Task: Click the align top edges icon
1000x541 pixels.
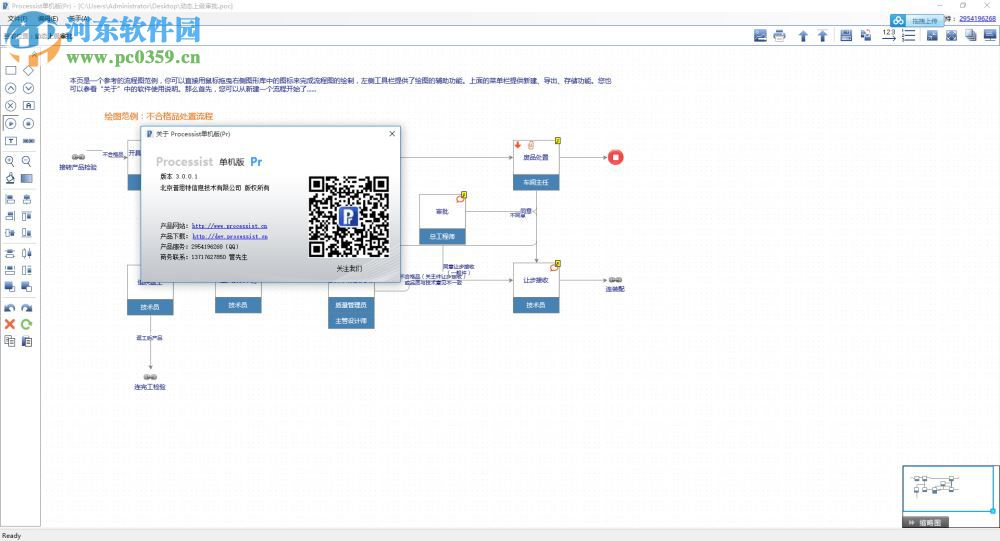Action: [27, 217]
